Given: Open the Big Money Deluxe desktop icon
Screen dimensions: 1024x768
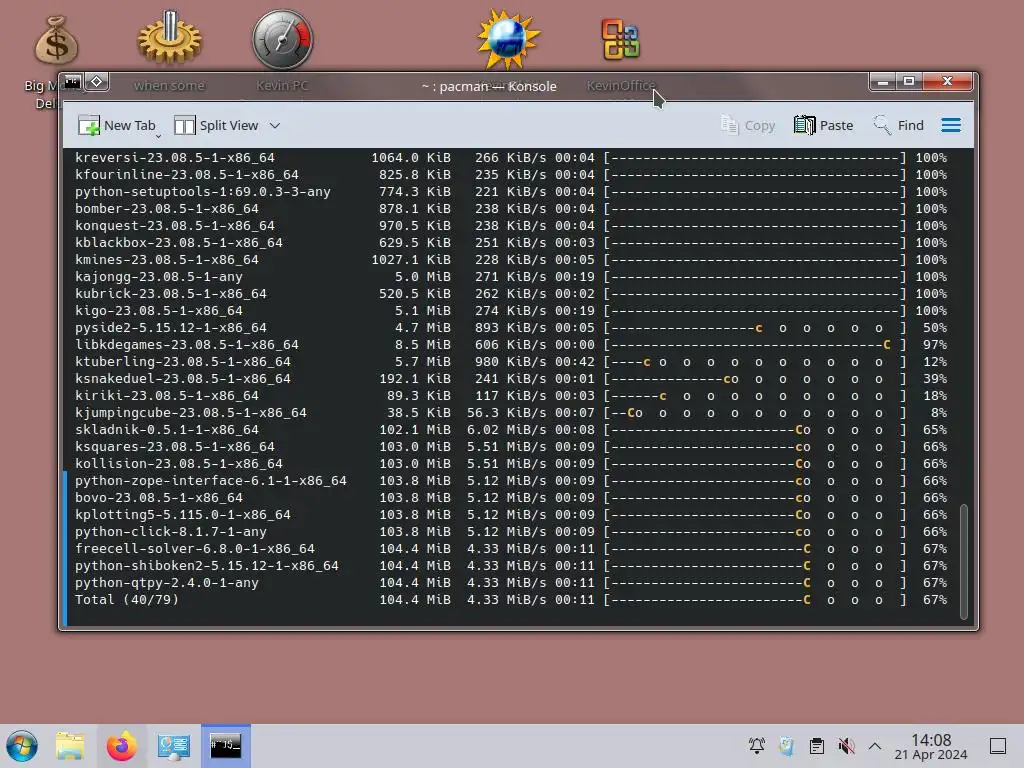Looking at the screenshot, I should pos(56,41).
